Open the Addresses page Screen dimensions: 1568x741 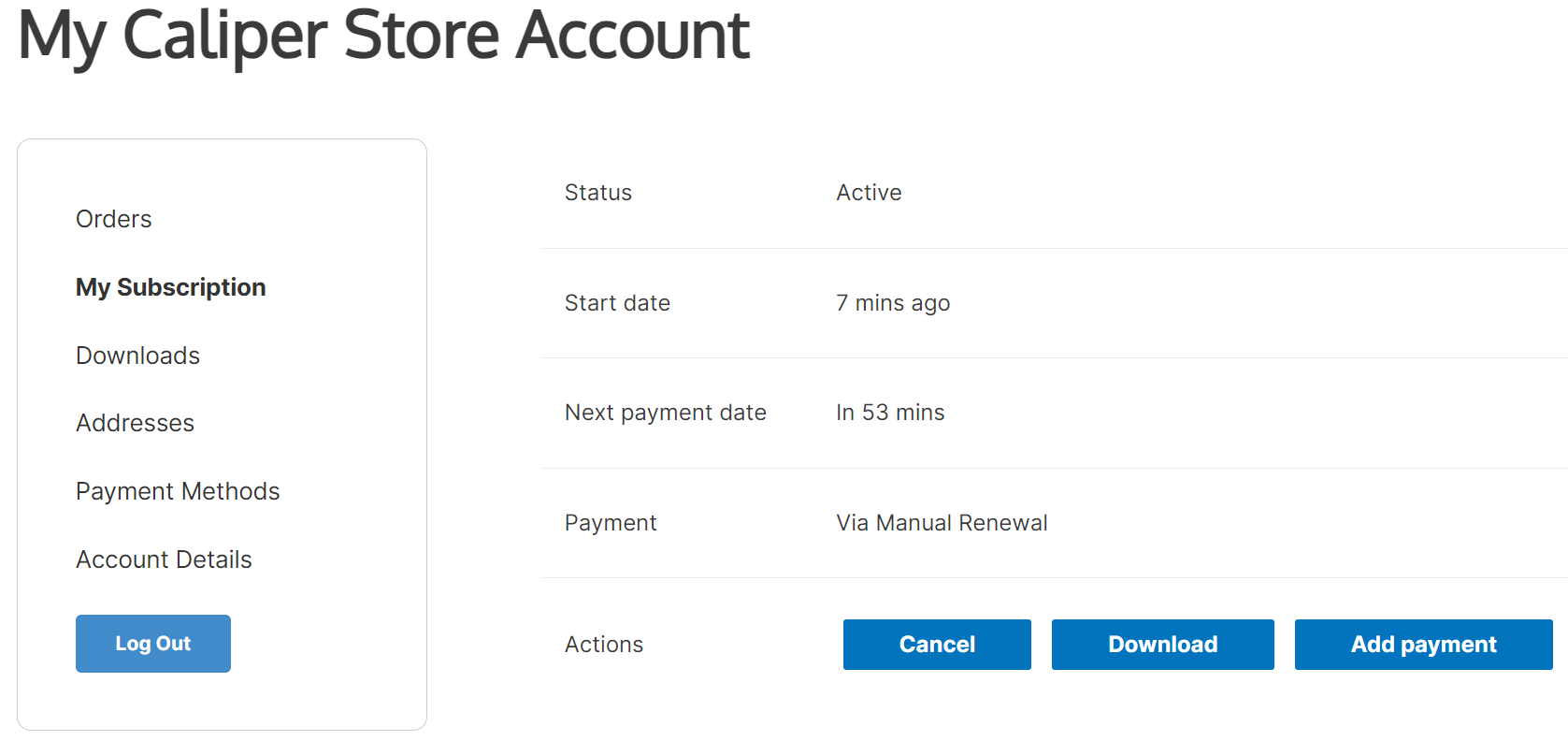tap(135, 423)
